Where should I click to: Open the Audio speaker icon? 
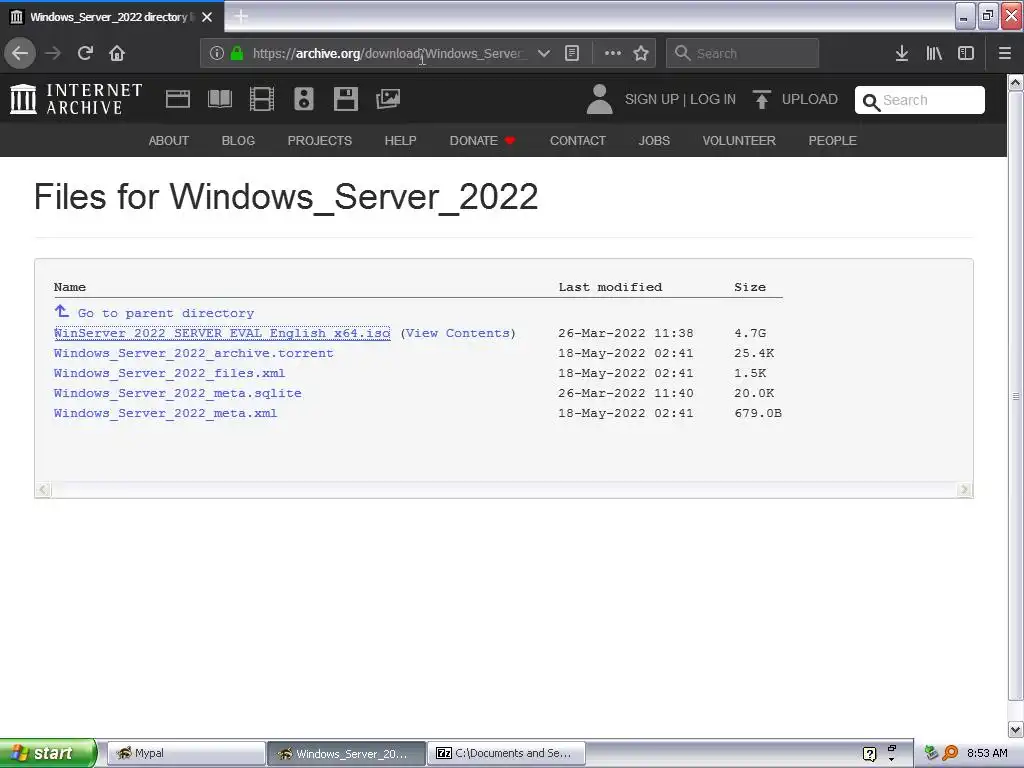(304, 99)
